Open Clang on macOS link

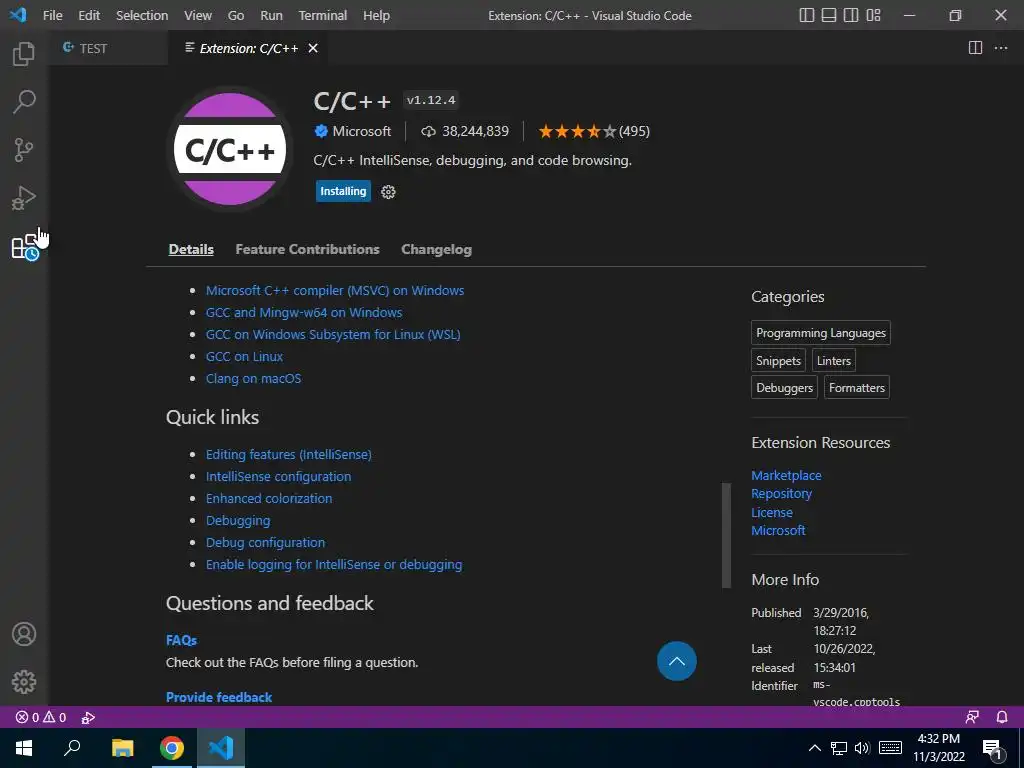click(x=253, y=378)
